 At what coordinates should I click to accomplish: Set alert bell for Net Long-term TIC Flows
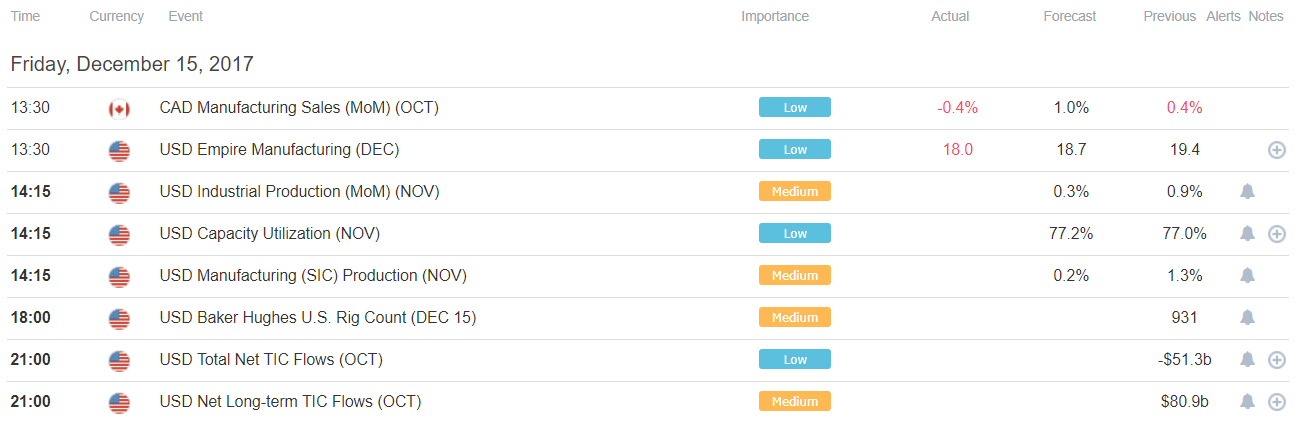click(x=1247, y=402)
